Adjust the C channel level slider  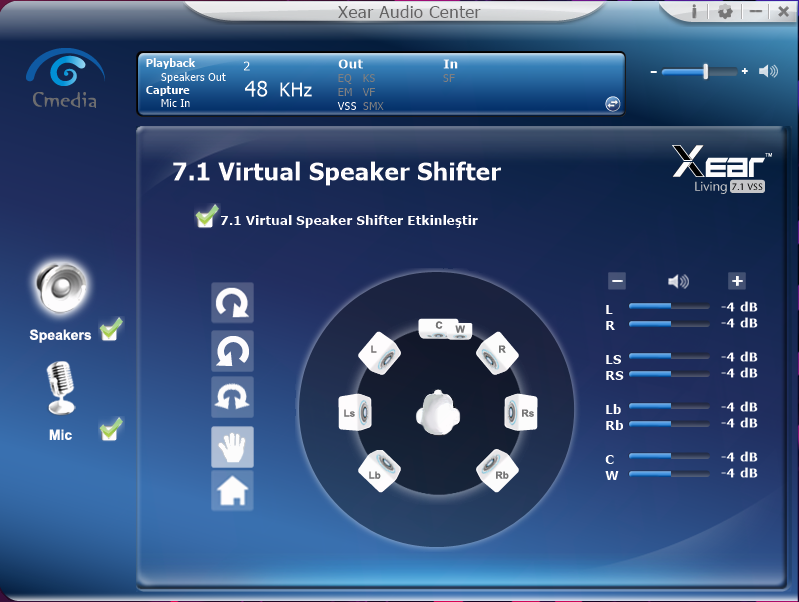point(669,456)
